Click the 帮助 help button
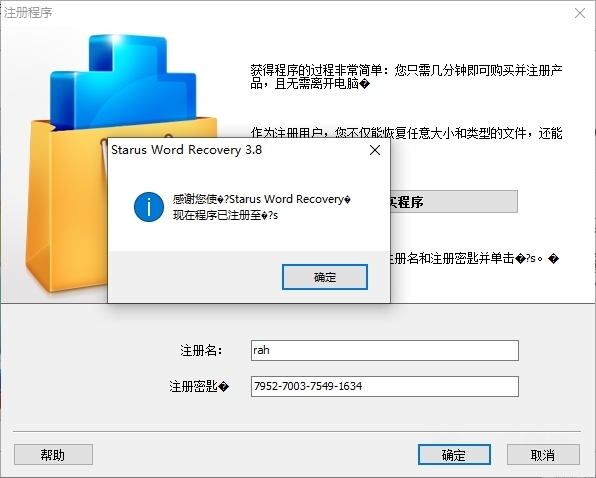The width and height of the screenshot is (596, 478). tap(53, 454)
